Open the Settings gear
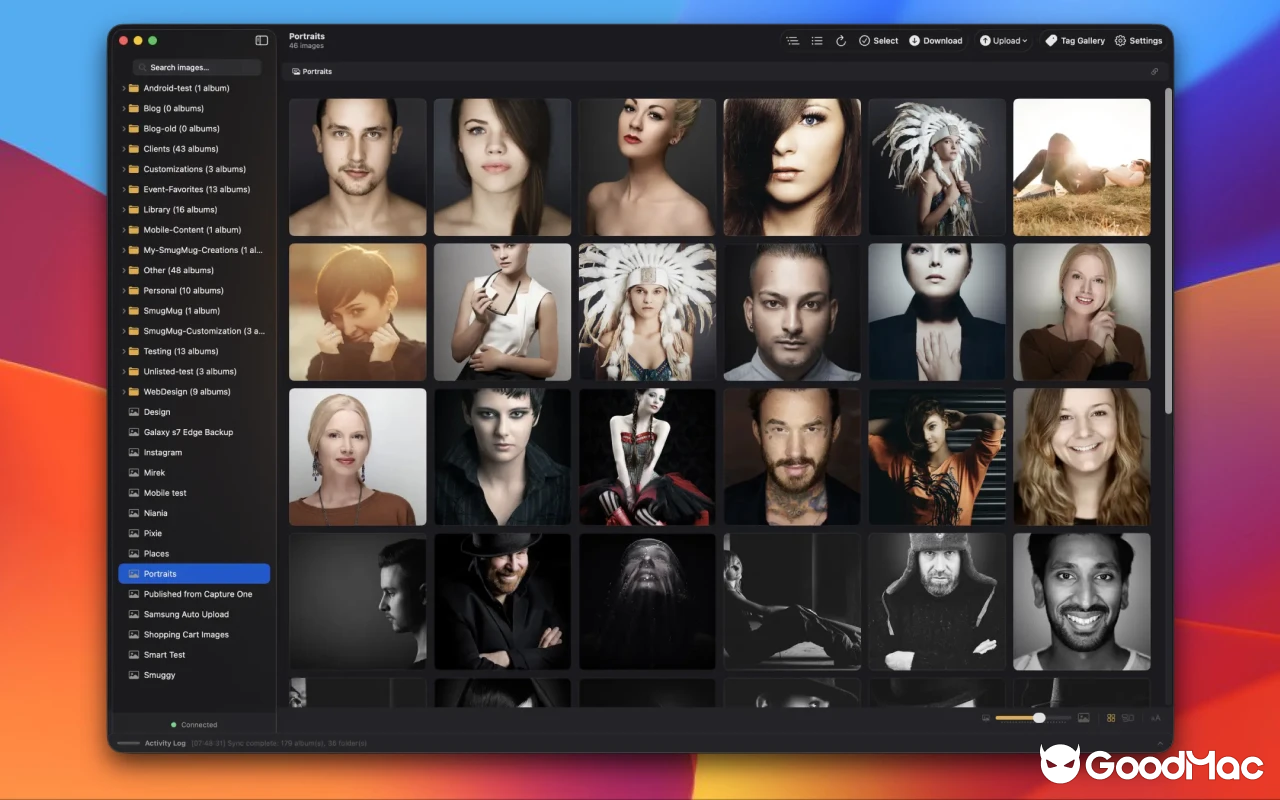 coord(1138,41)
